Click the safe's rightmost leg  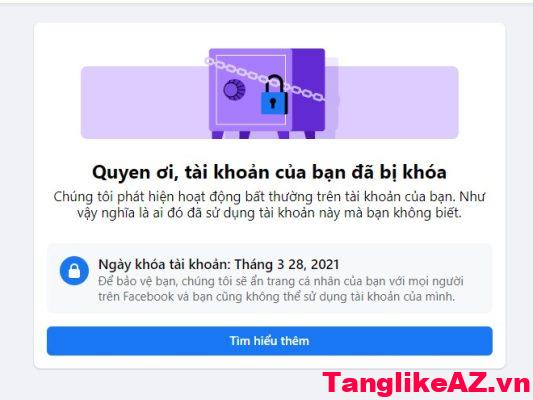310,135
